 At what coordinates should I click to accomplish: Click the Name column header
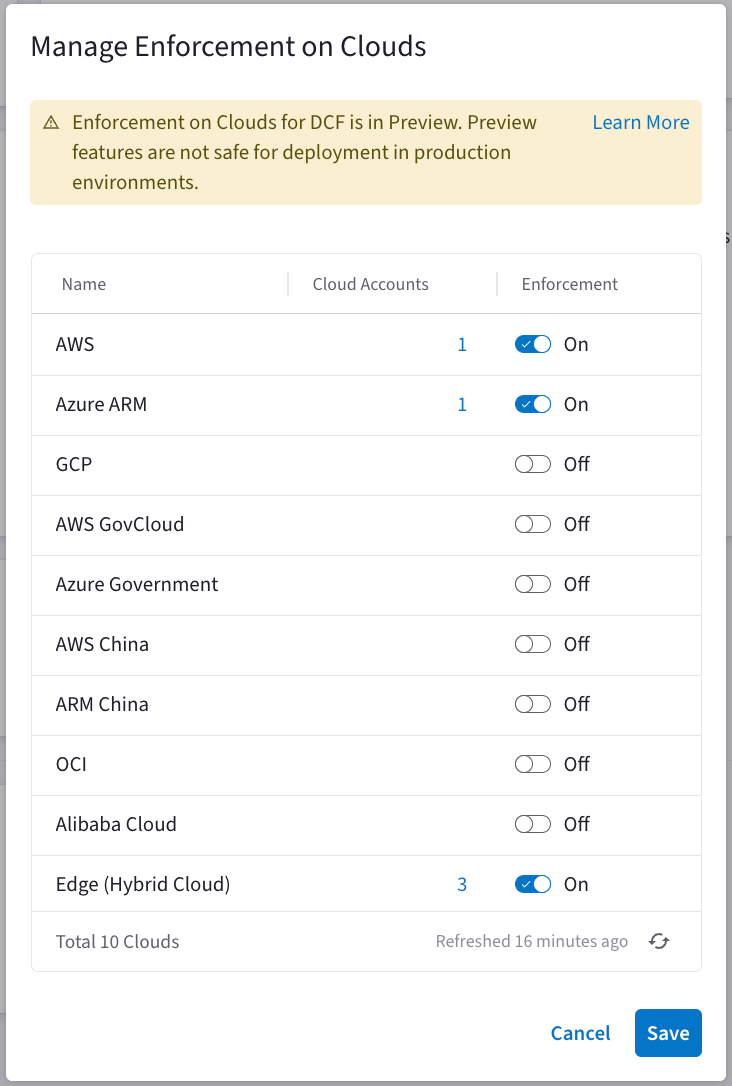[x=84, y=284]
